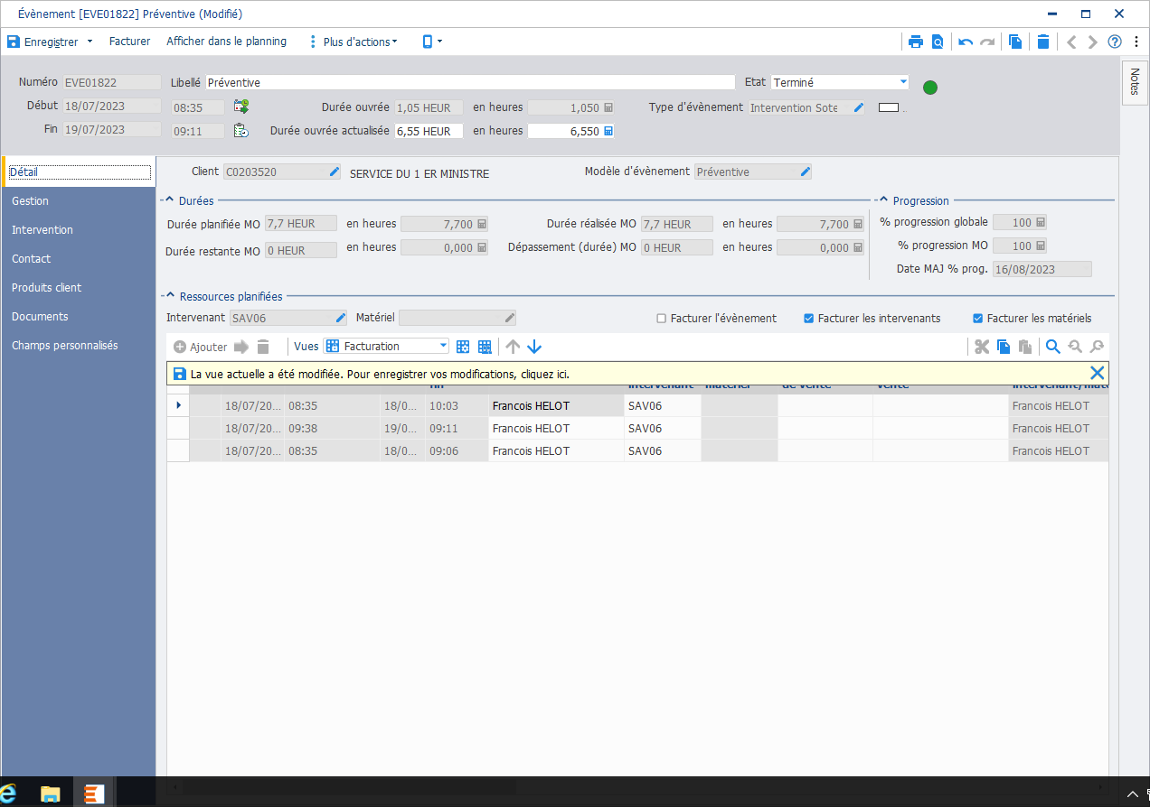Click the Libellé field containing Préventive
The image size is (1150, 807).
(470, 82)
